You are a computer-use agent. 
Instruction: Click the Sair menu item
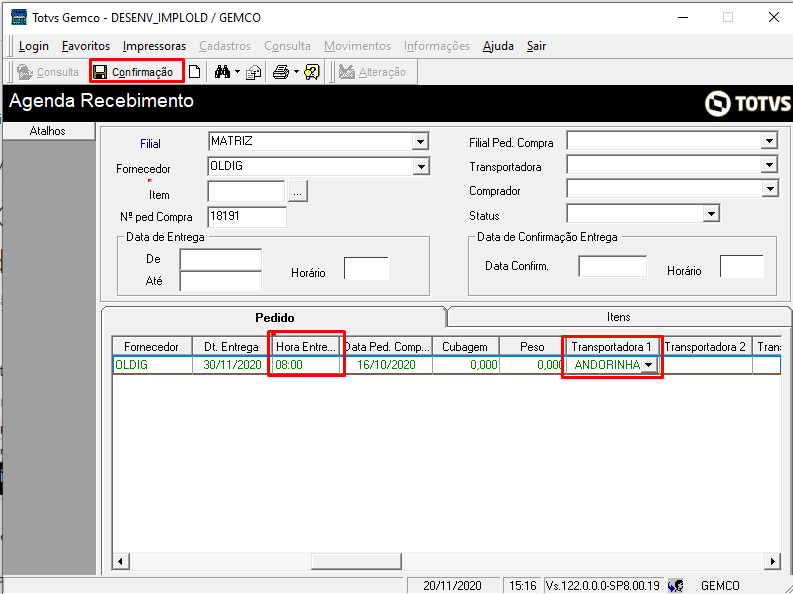[536, 46]
